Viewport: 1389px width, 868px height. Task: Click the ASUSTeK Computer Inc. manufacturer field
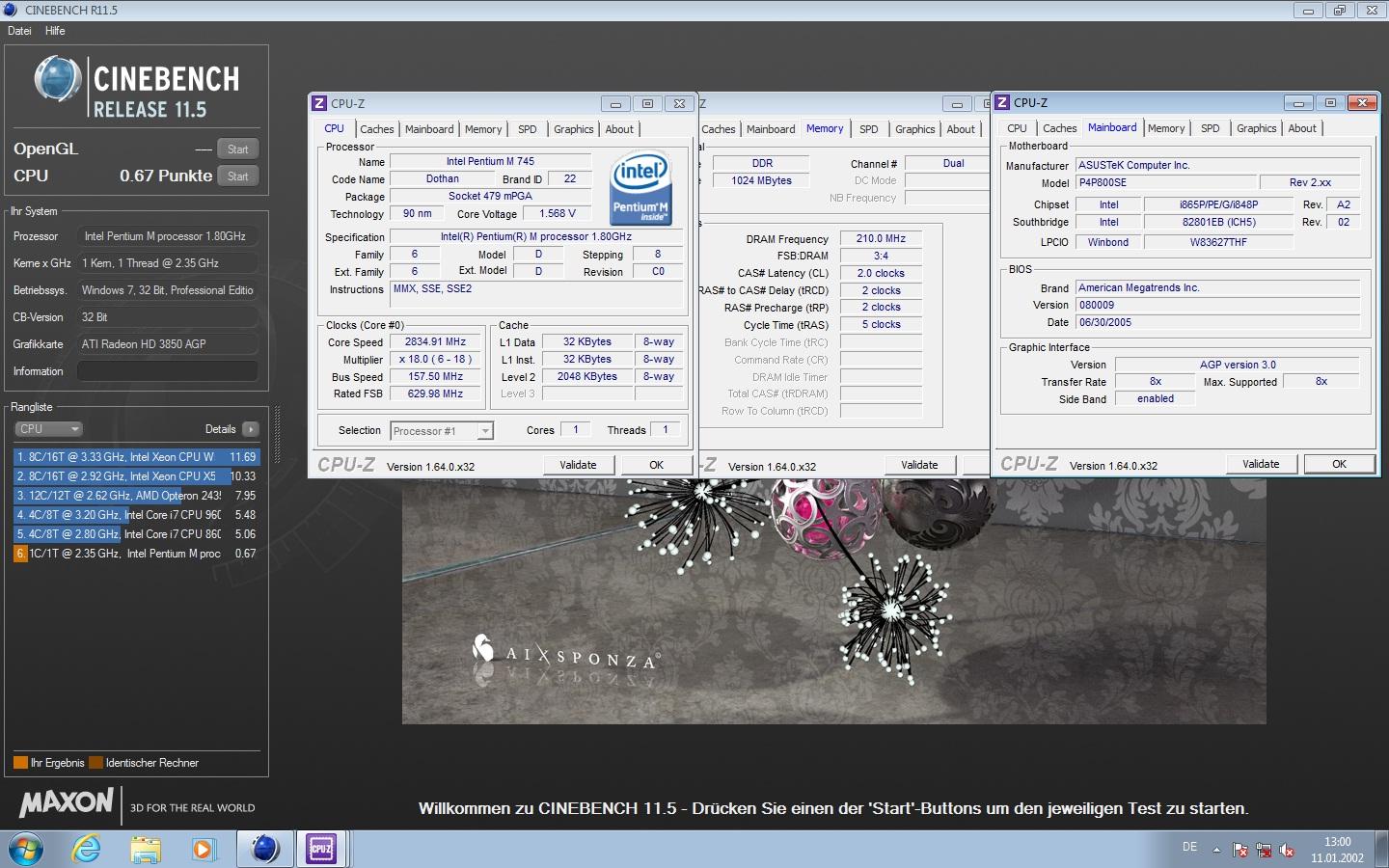coord(1217,166)
